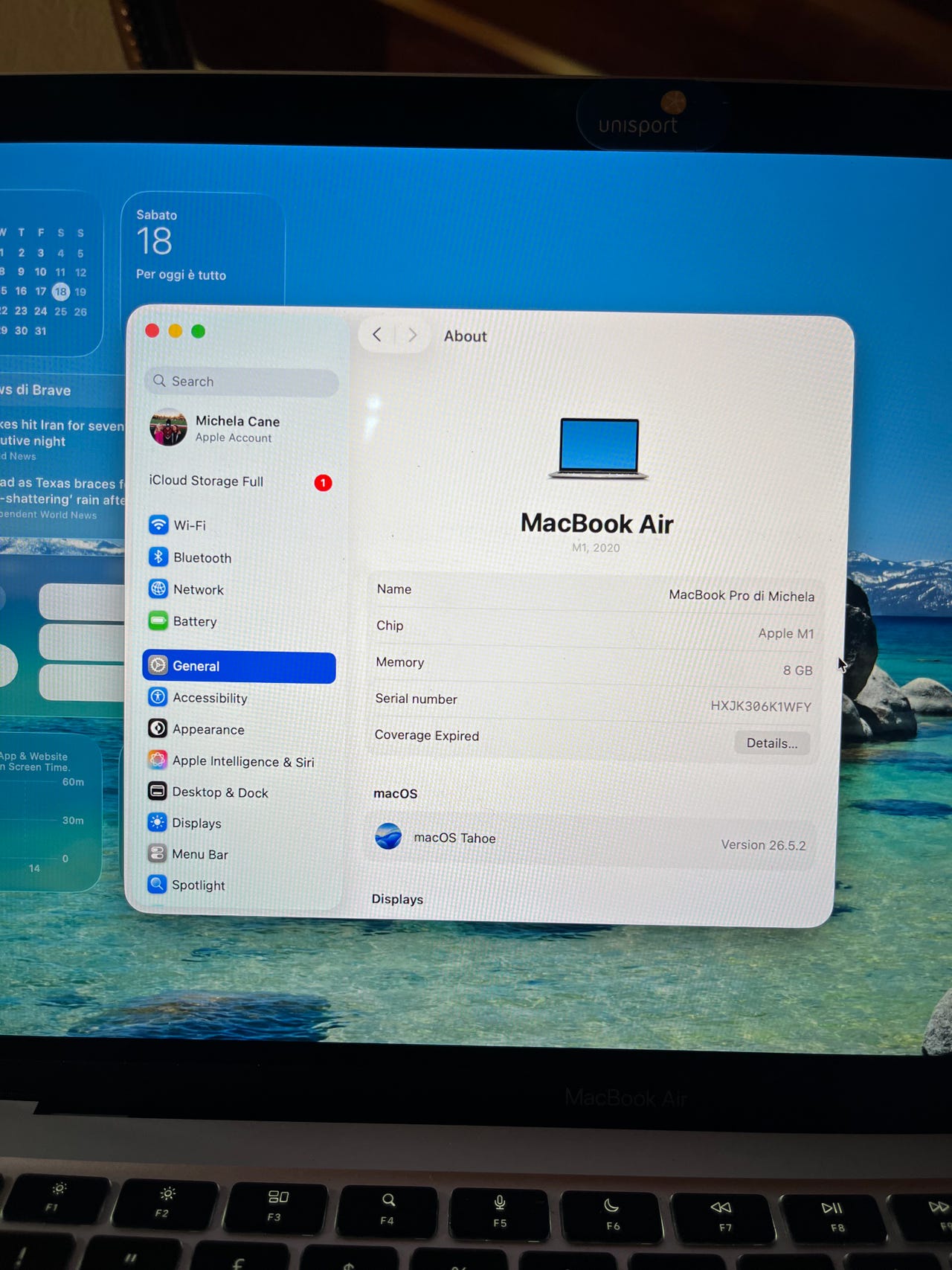The image size is (952, 1270).
Task: Click the Search field in Settings
Action: (x=242, y=382)
